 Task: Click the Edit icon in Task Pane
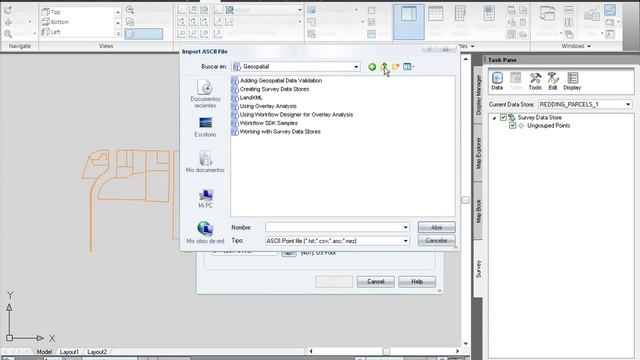click(553, 81)
